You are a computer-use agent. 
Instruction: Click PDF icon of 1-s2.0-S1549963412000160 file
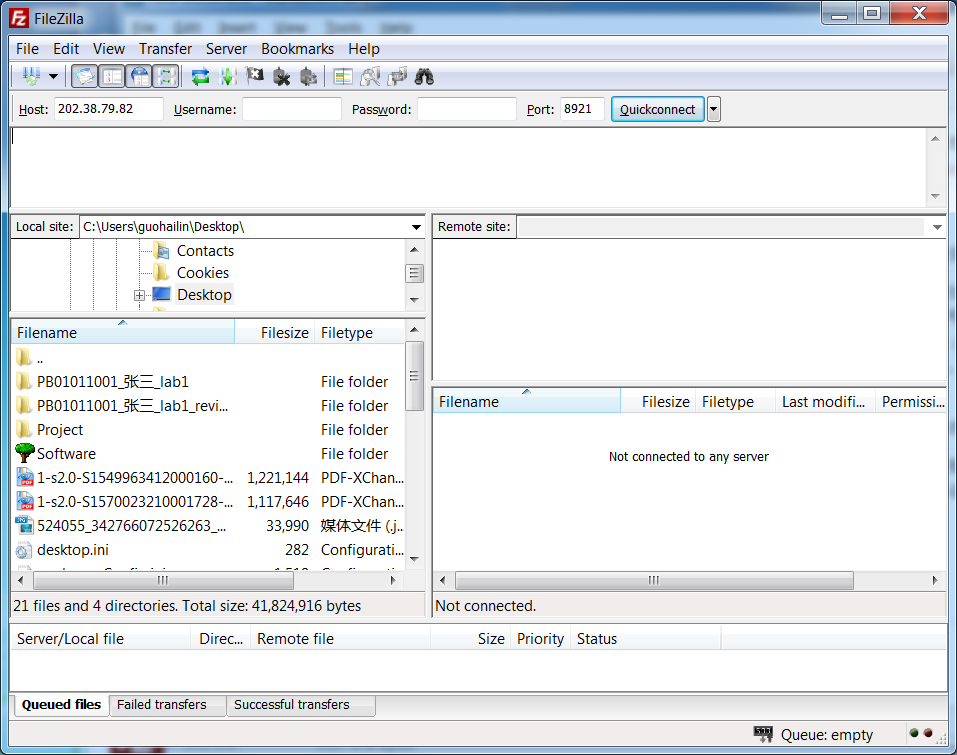(24, 477)
